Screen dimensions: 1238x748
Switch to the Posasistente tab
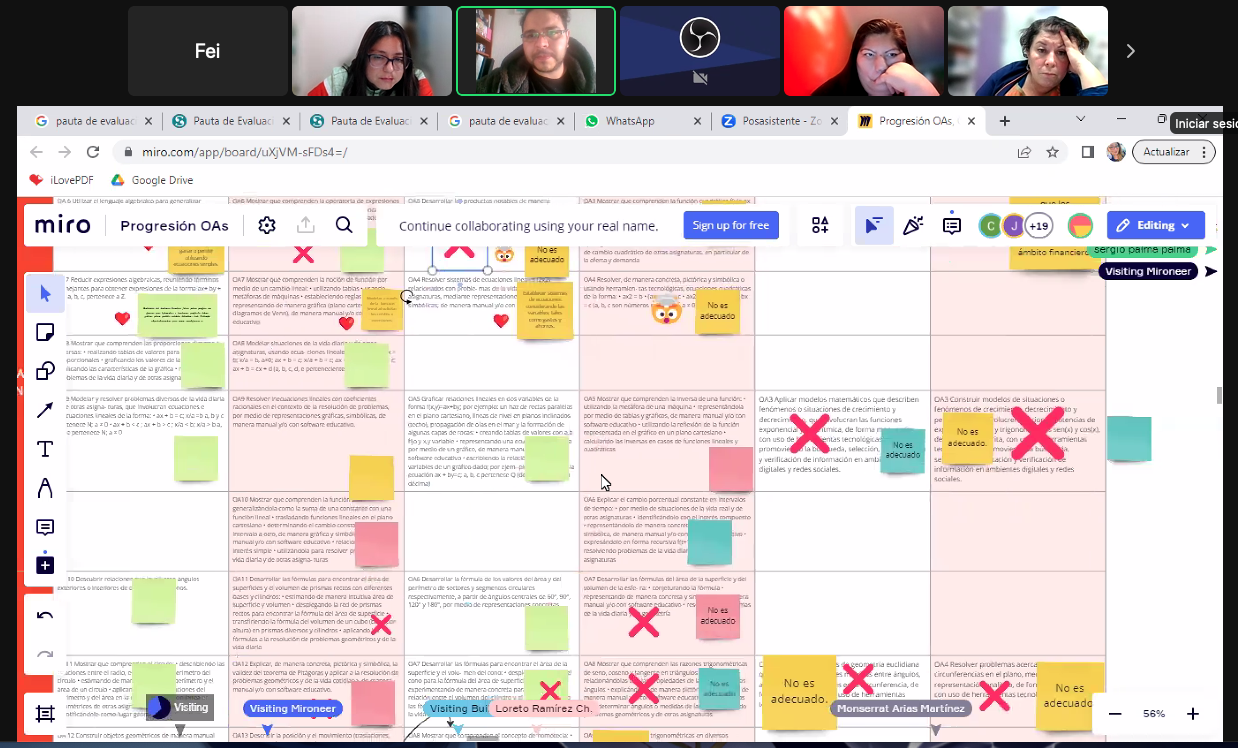[780, 121]
